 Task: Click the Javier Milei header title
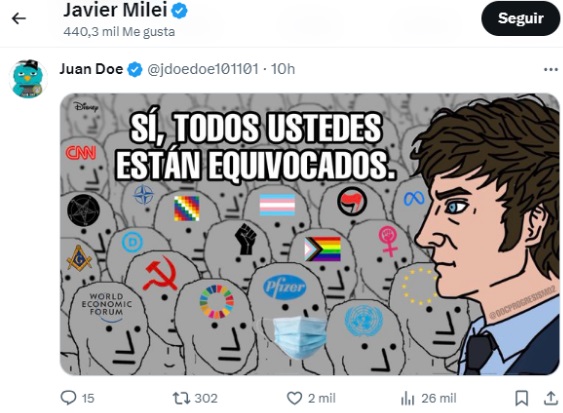(x=115, y=10)
